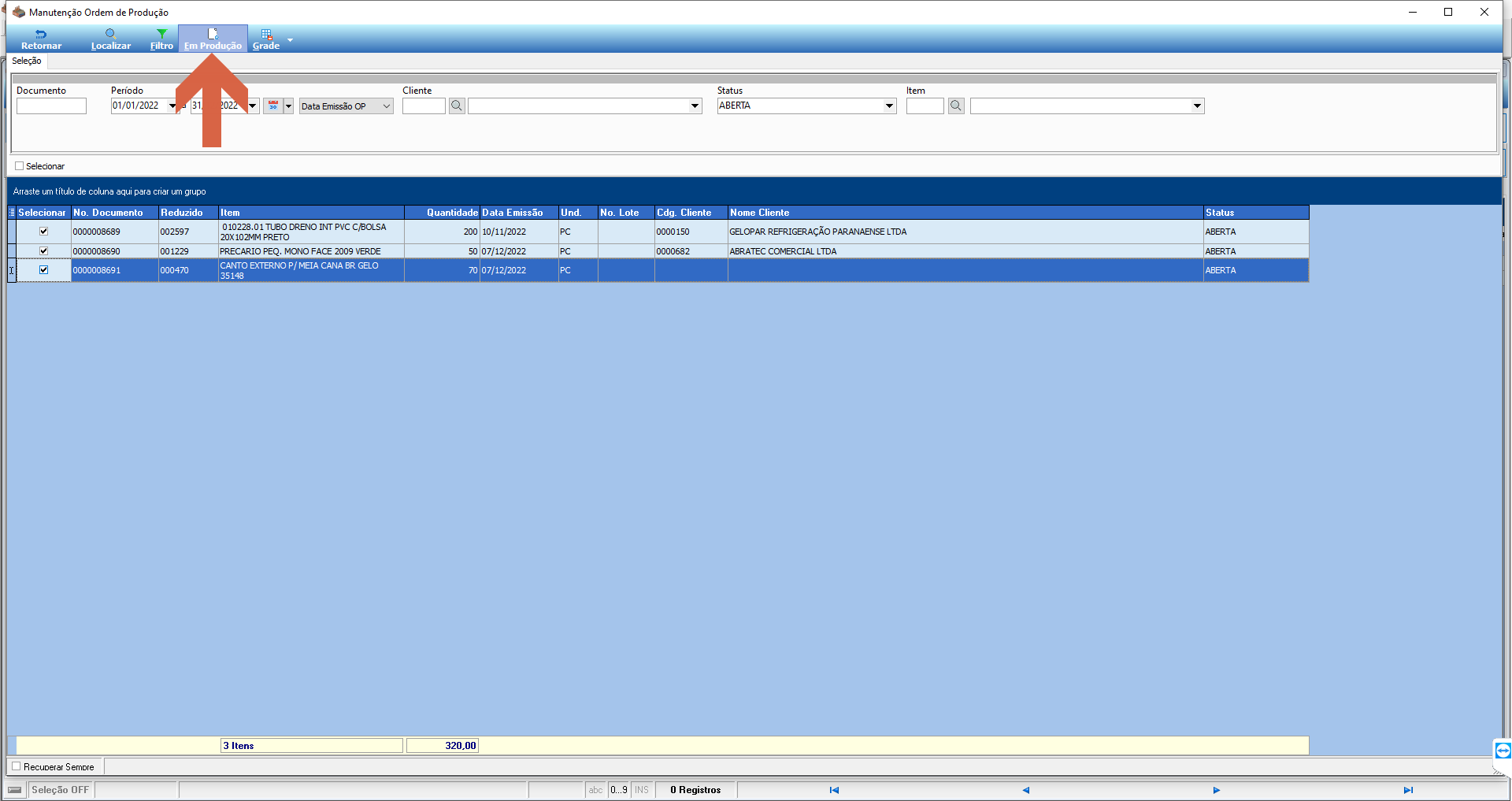Open the Grade toolbar option

tap(266, 39)
